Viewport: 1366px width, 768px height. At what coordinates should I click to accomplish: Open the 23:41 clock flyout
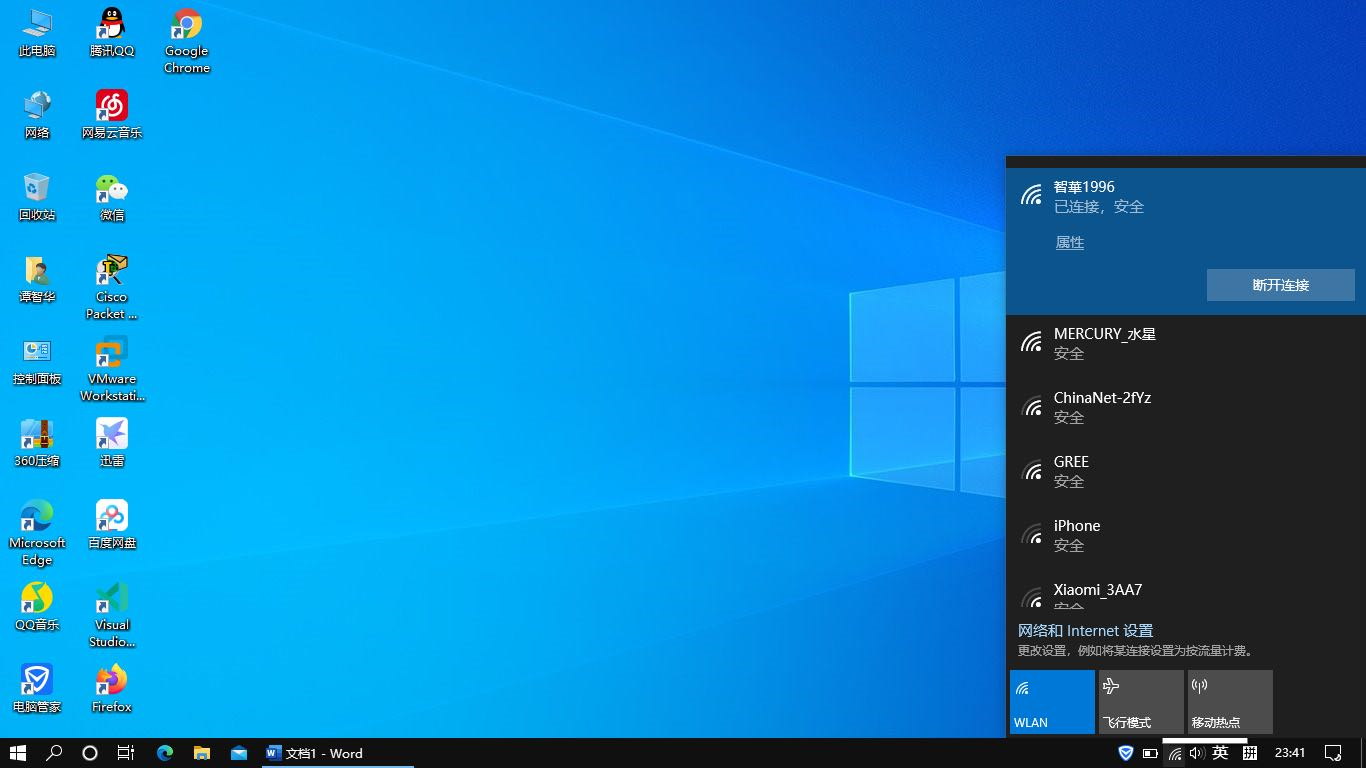[x=1290, y=753]
